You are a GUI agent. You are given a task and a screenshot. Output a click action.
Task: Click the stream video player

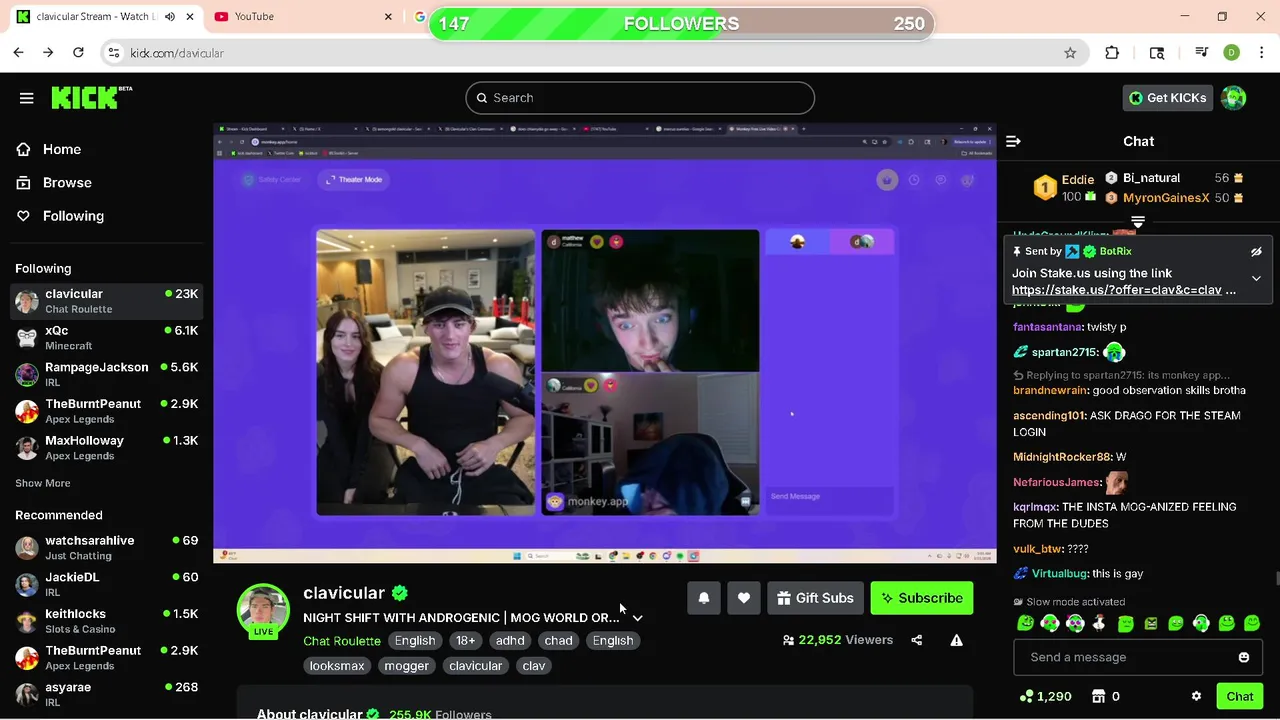point(605,343)
